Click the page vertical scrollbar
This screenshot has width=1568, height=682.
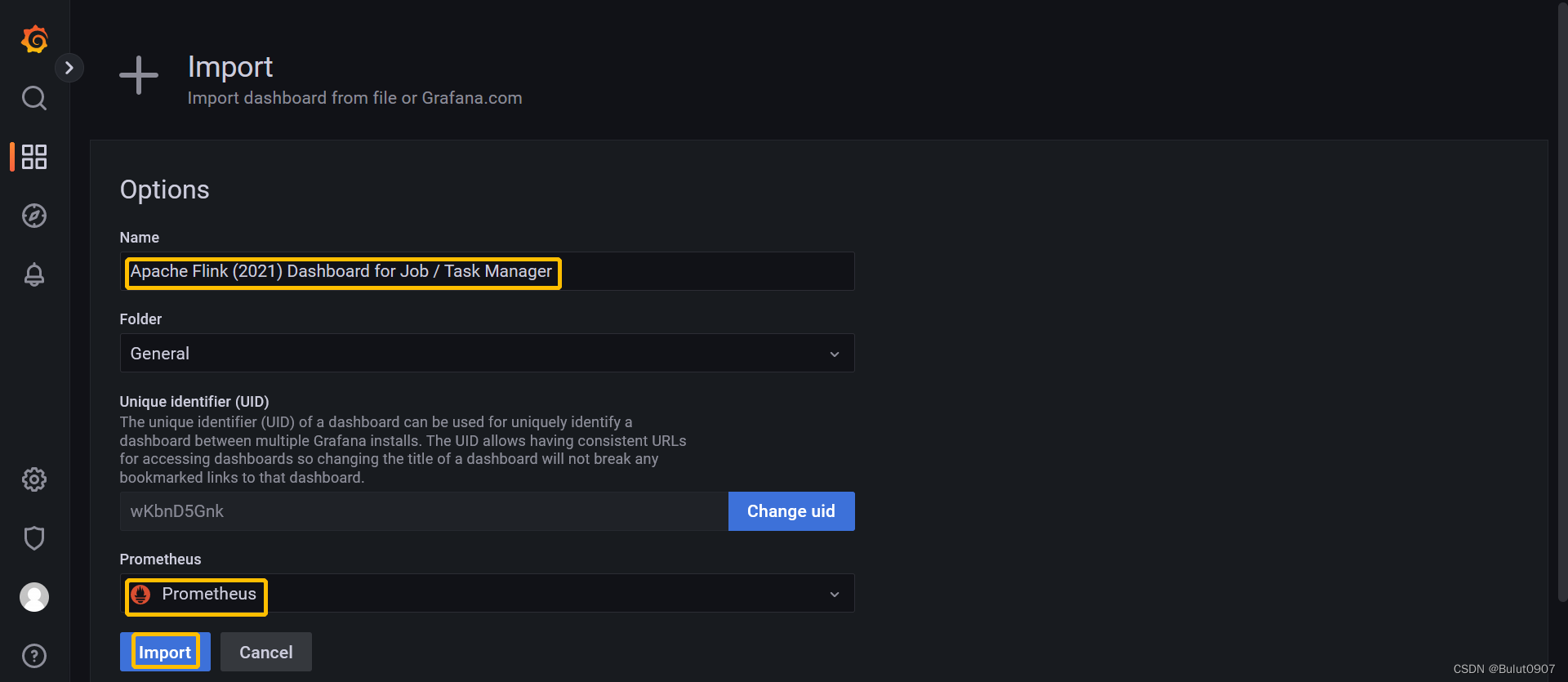[1562, 302]
